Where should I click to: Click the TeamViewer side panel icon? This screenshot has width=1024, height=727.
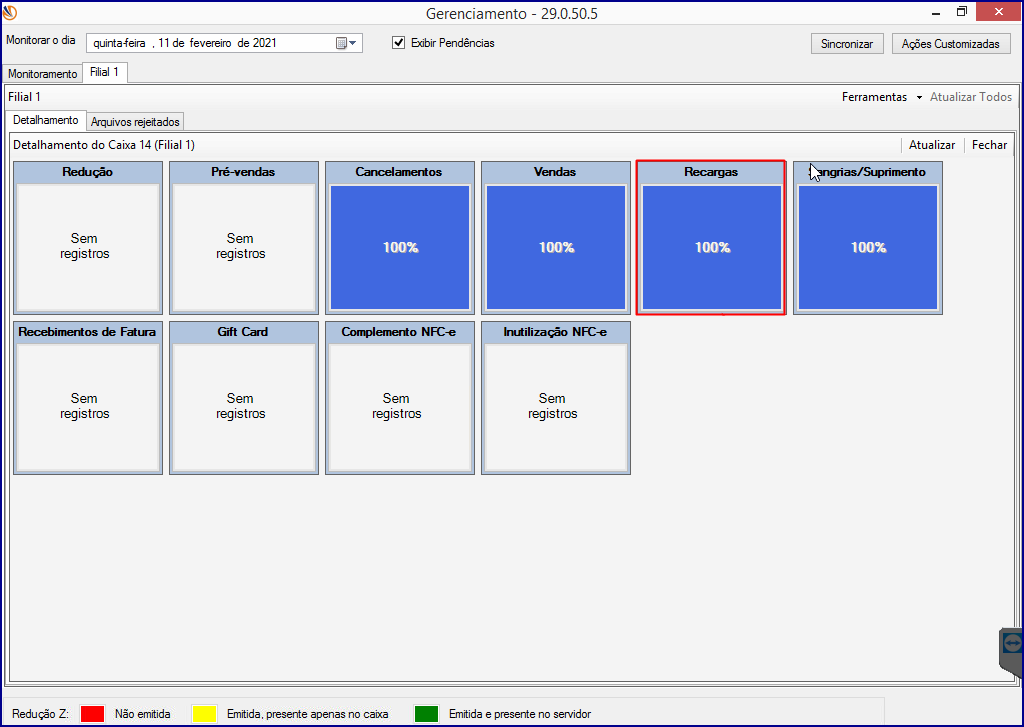pyautogui.click(x=1012, y=651)
